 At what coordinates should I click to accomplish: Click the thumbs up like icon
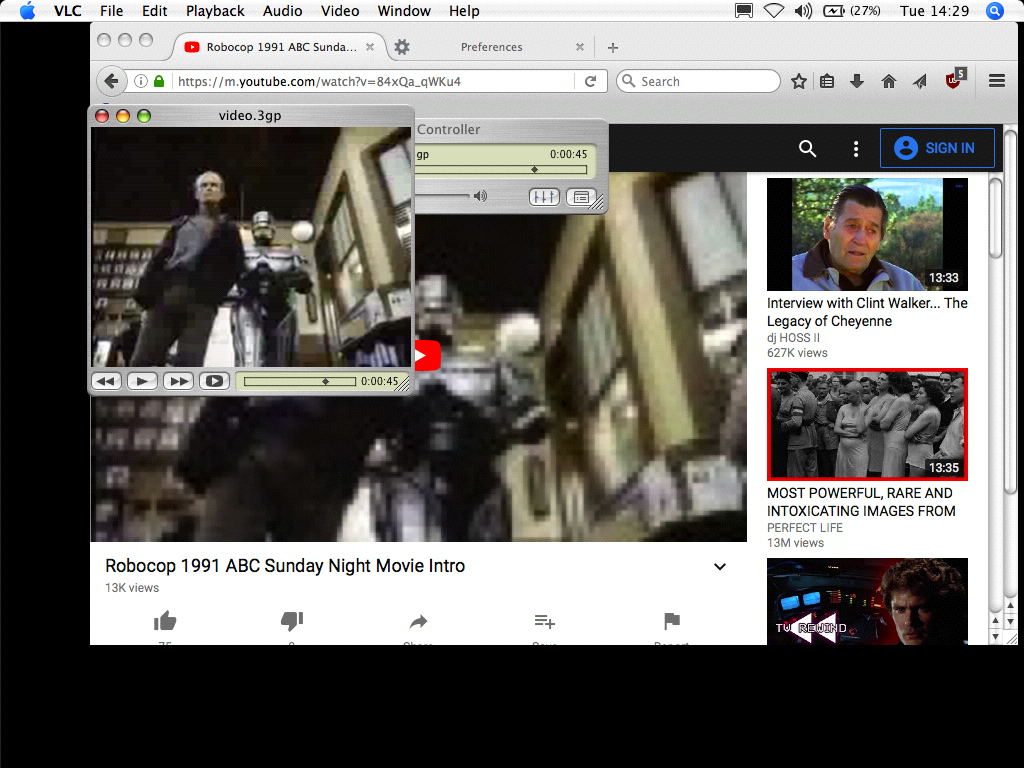(x=165, y=620)
